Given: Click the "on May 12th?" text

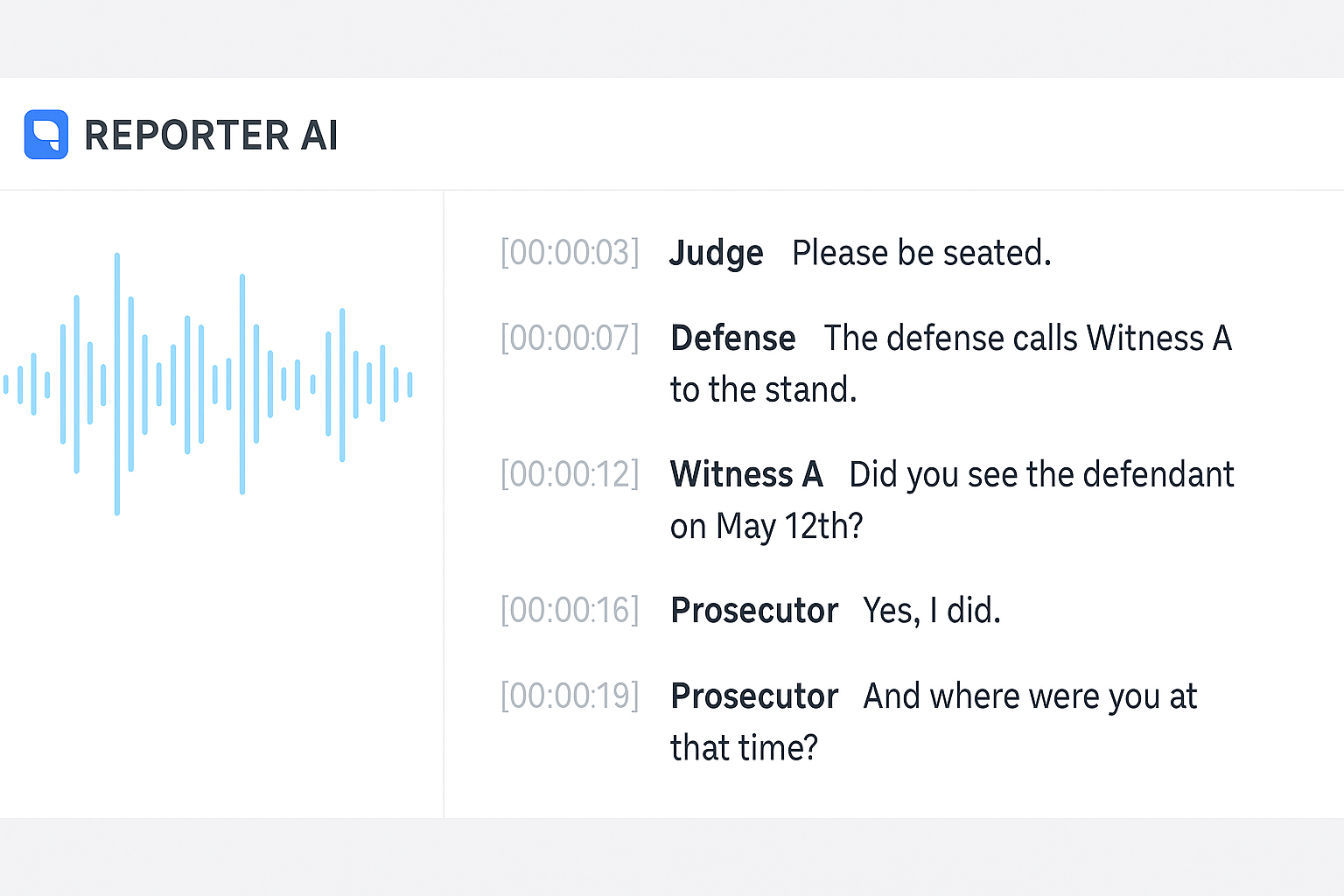Looking at the screenshot, I should (766, 526).
